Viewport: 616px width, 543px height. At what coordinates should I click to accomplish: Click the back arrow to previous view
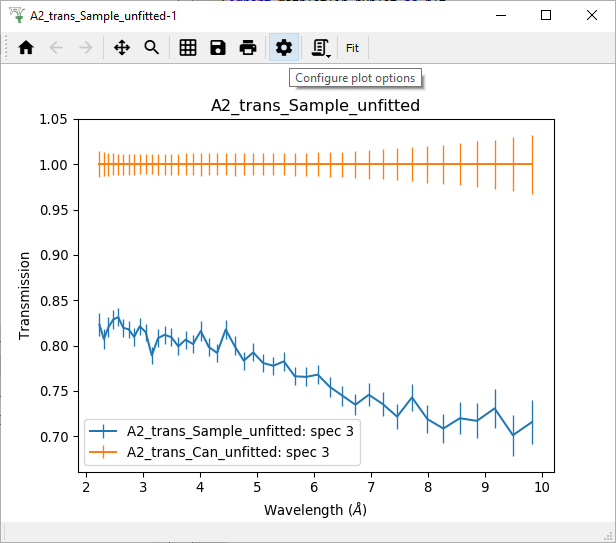(x=56, y=47)
